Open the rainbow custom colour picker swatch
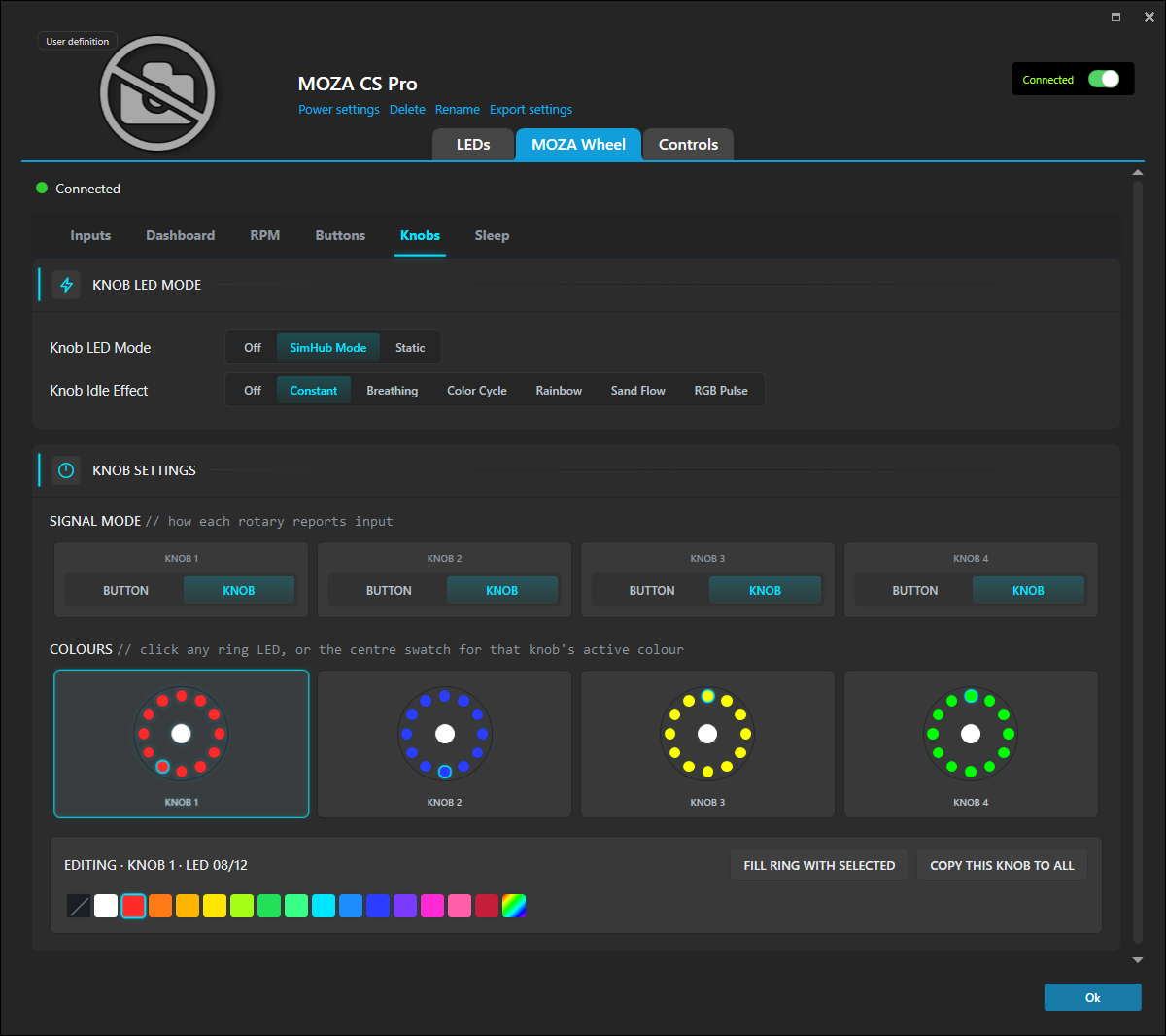The image size is (1166, 1036). (514, 906)
